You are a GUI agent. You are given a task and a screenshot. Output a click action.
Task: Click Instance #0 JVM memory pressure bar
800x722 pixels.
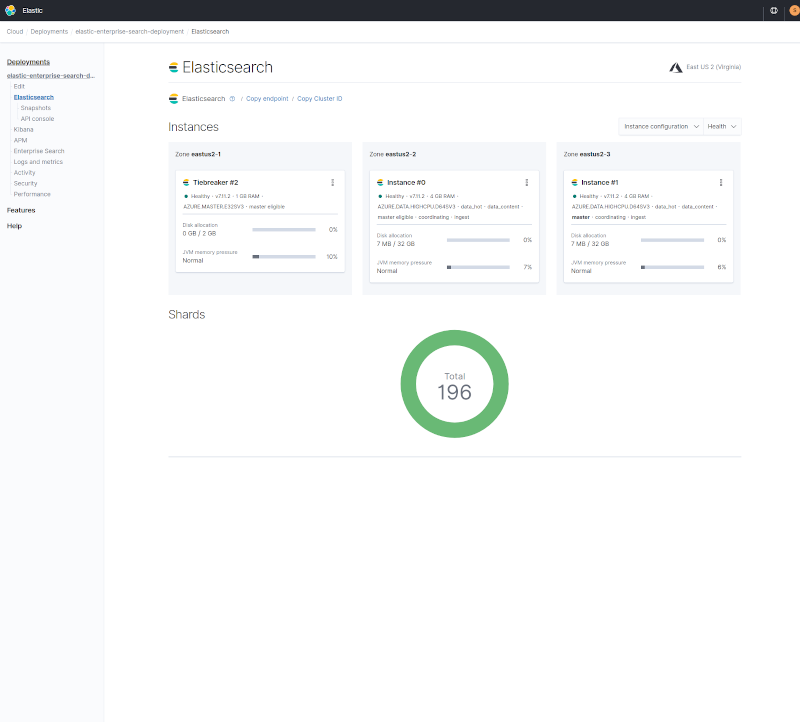[x=478, y=267]
